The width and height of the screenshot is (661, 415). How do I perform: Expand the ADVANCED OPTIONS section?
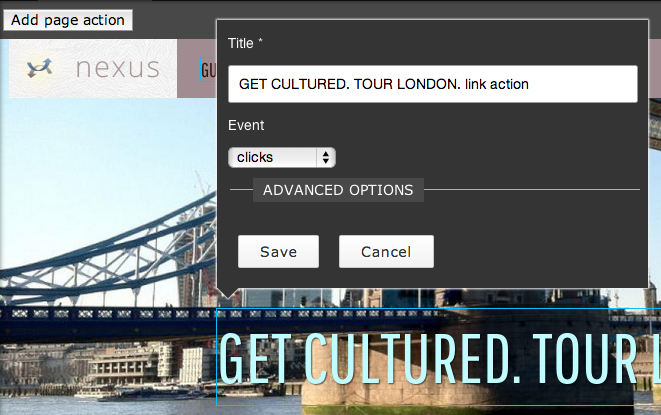[338, 190]
